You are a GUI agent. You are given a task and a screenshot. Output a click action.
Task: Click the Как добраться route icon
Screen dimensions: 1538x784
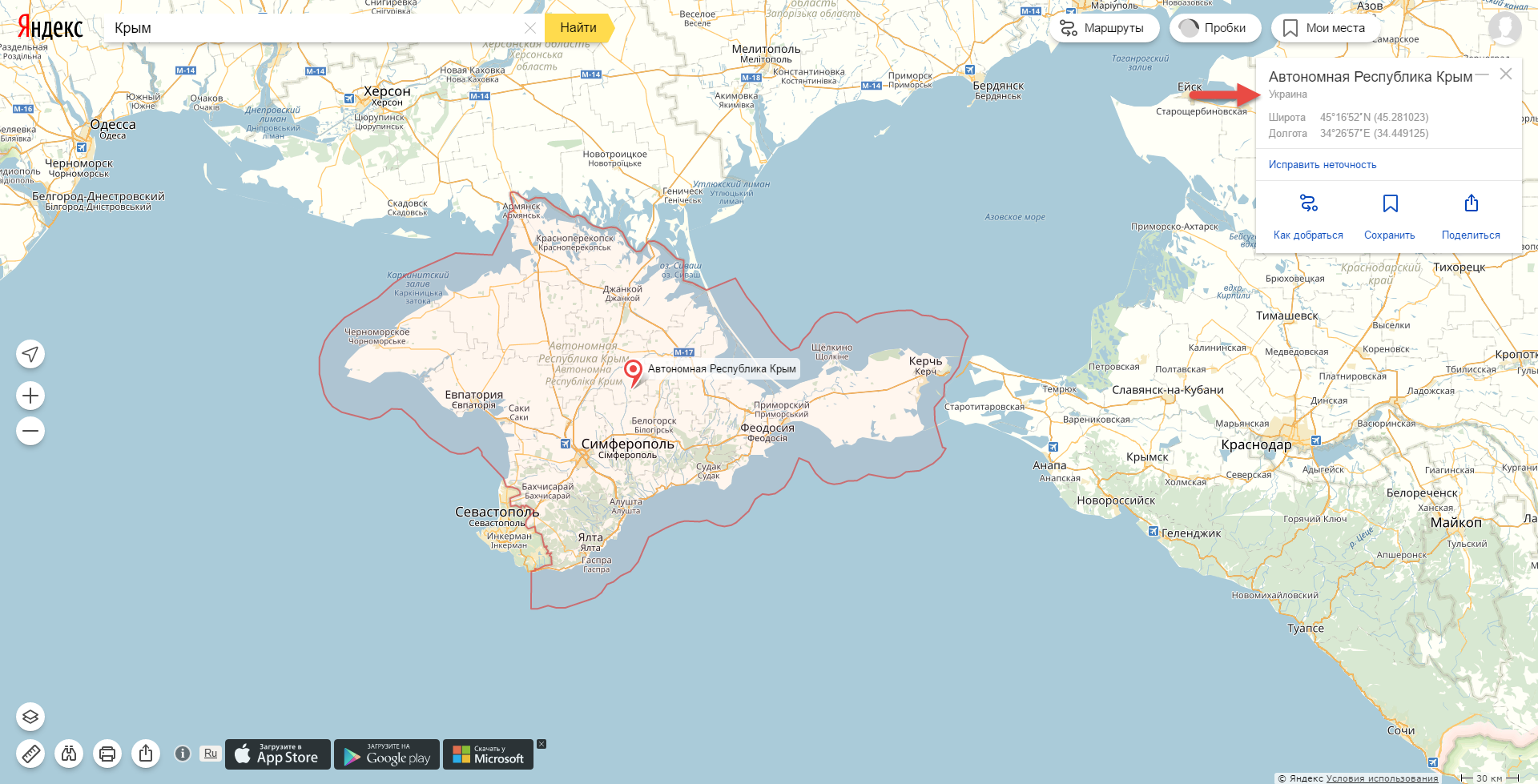pyautogui.click(x=1308, y=203)
